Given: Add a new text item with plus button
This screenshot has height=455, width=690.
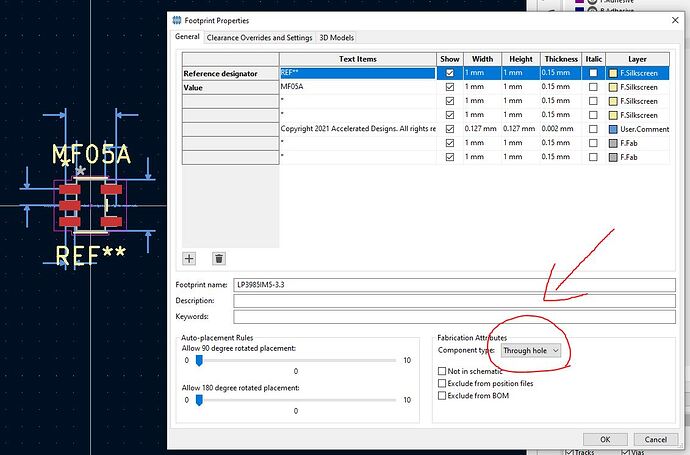Looking at the screenshot, I should pos(189,258).
